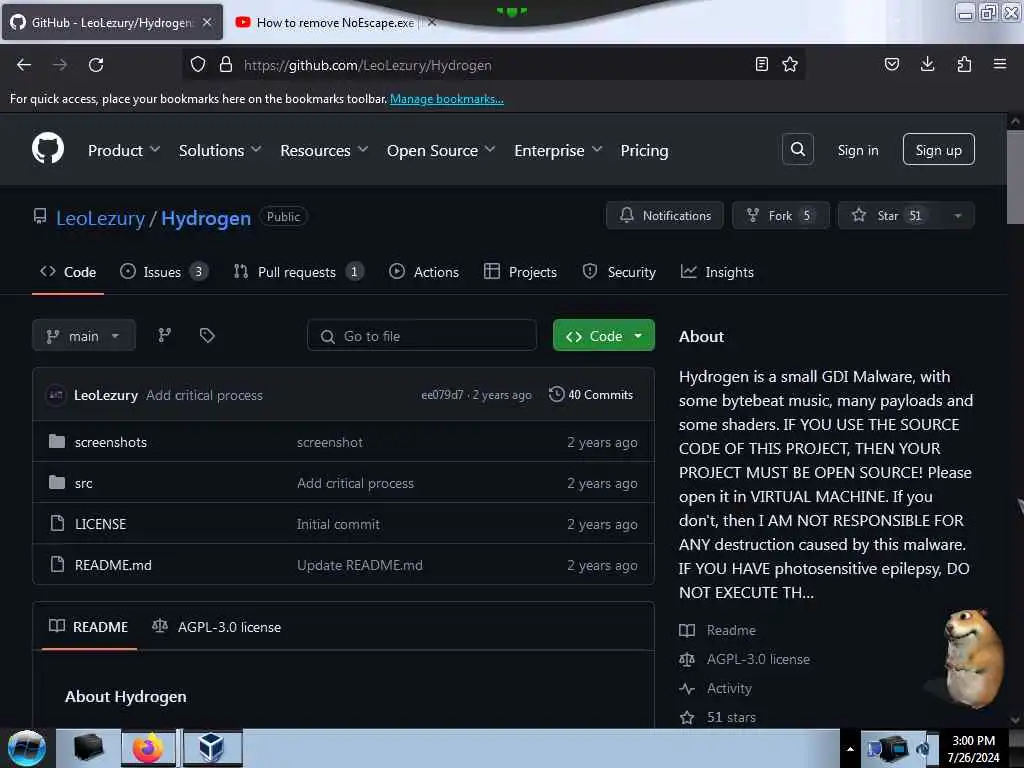Show hidden tray icons arrow
The width and height of the screenshot is (1024, 768).
[x=850, y=749]
